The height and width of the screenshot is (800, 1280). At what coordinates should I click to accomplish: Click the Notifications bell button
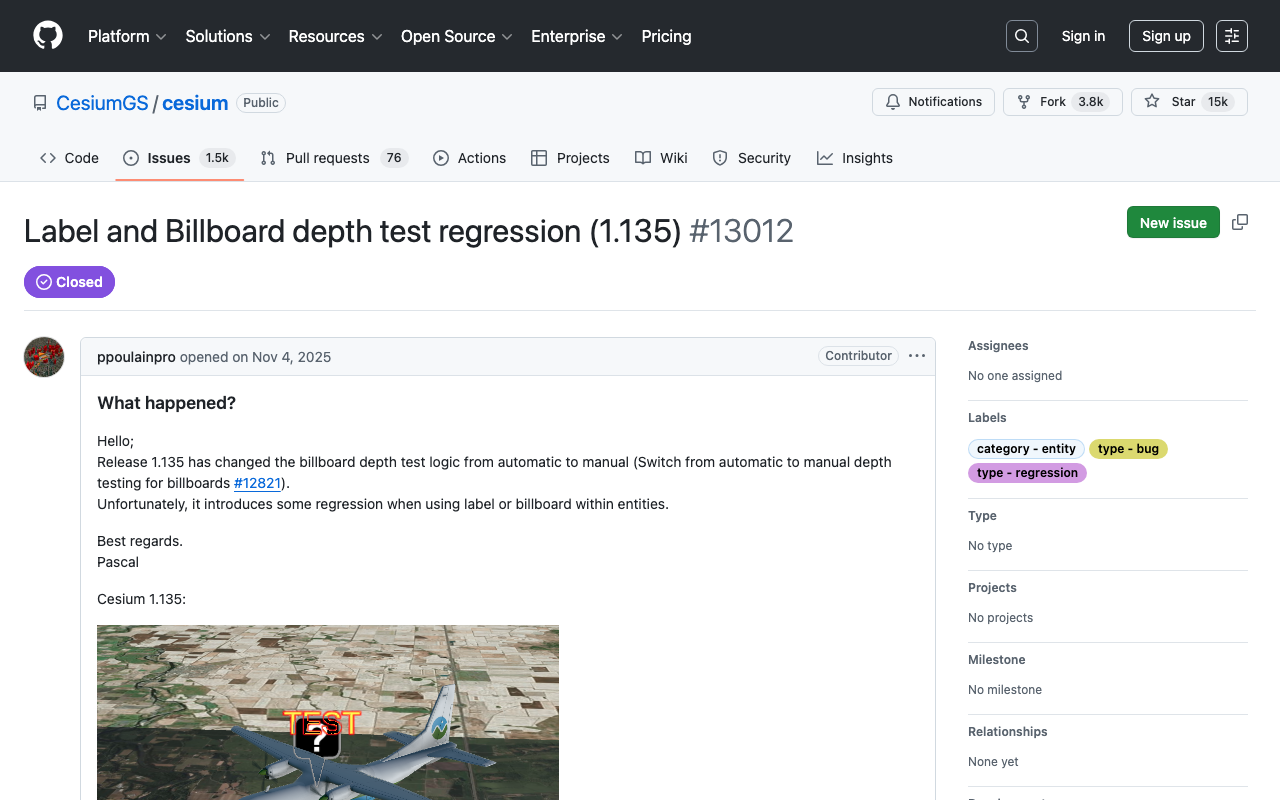(x=933, y=102)
